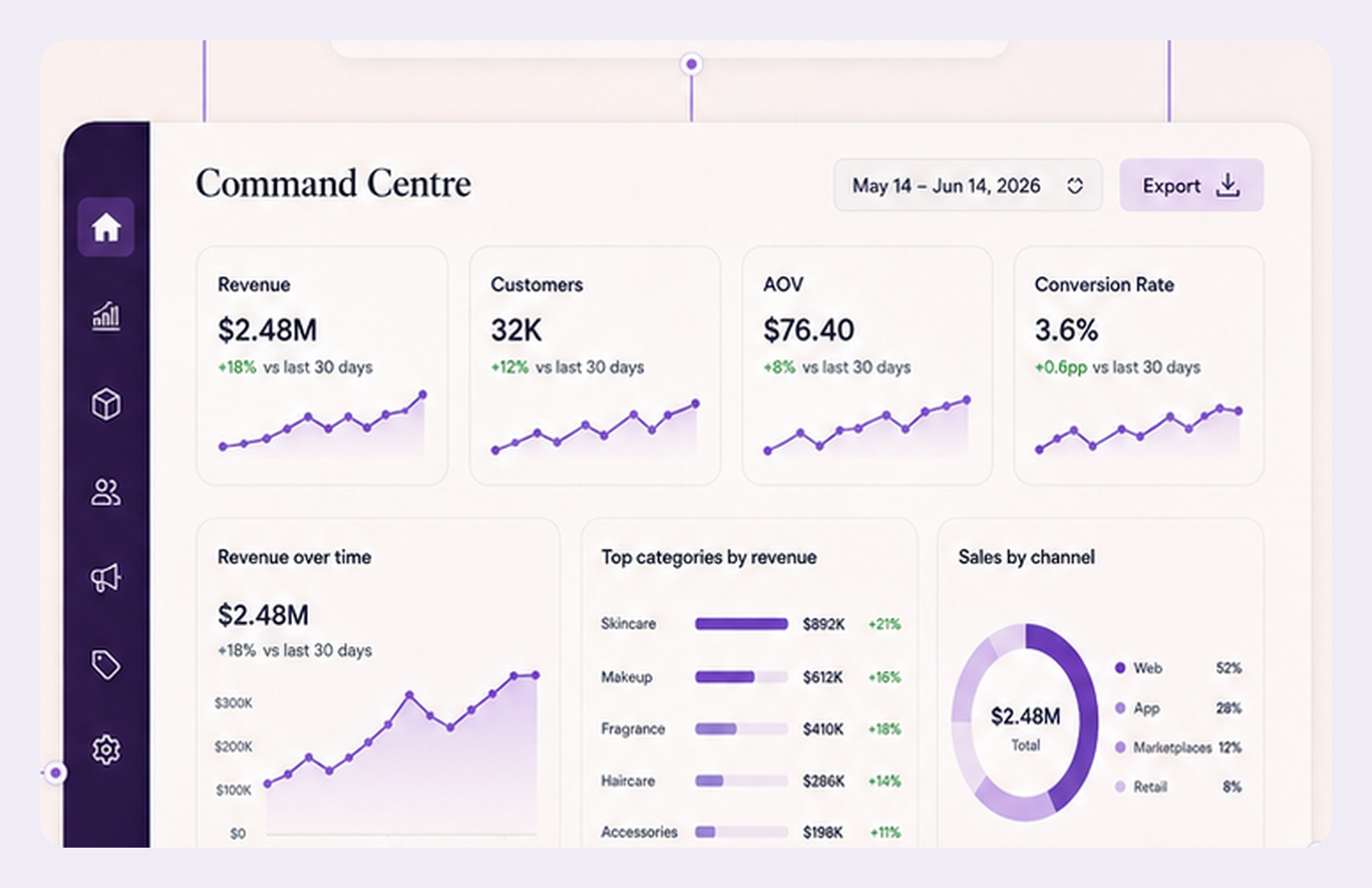Image resolution: width=1372 pixels, height=888 pixels.
Task: Click the 28% App share value
Action: 1228,708
